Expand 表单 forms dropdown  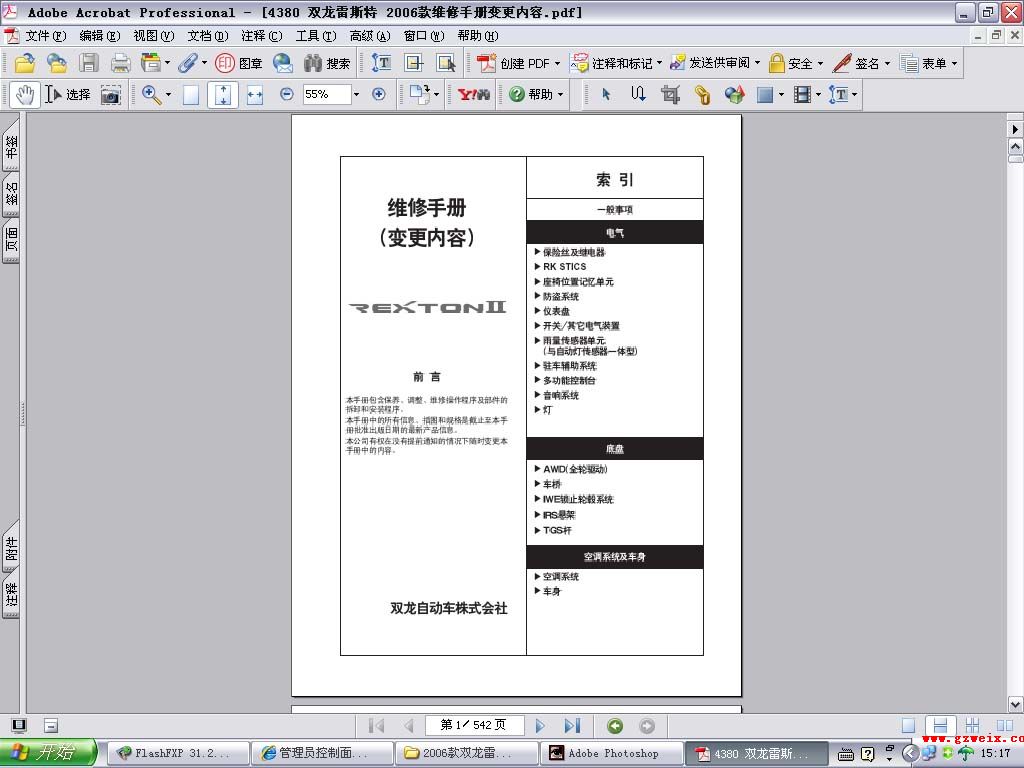954,63
